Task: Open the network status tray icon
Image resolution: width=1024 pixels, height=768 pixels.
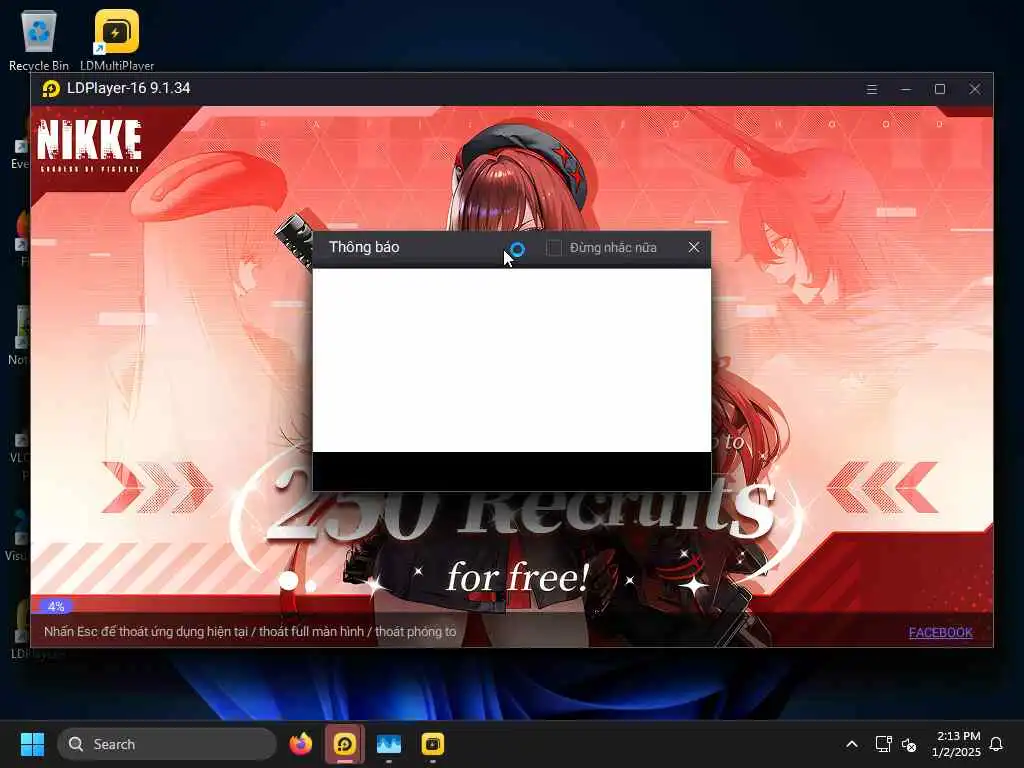Action: tap(883, 744)
